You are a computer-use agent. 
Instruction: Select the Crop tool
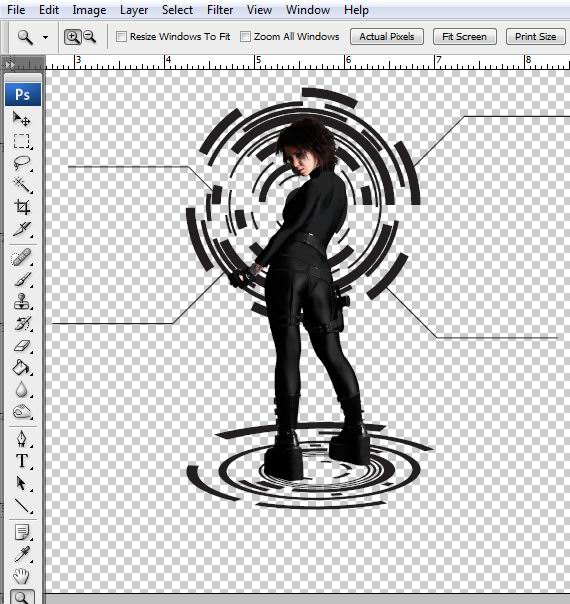click(22, 207)
